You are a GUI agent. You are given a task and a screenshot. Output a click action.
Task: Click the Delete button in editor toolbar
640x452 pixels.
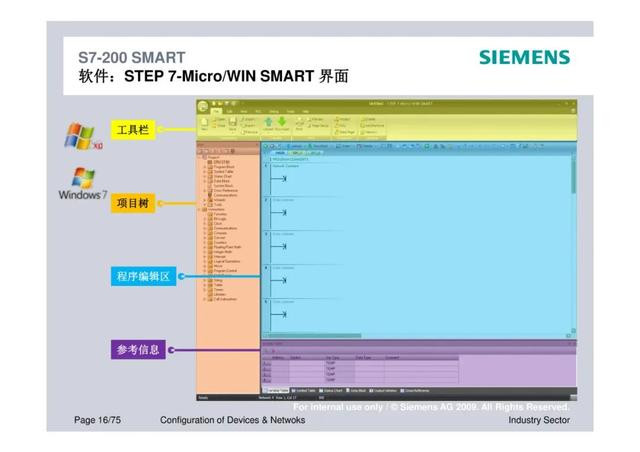(x=366, y=146)
